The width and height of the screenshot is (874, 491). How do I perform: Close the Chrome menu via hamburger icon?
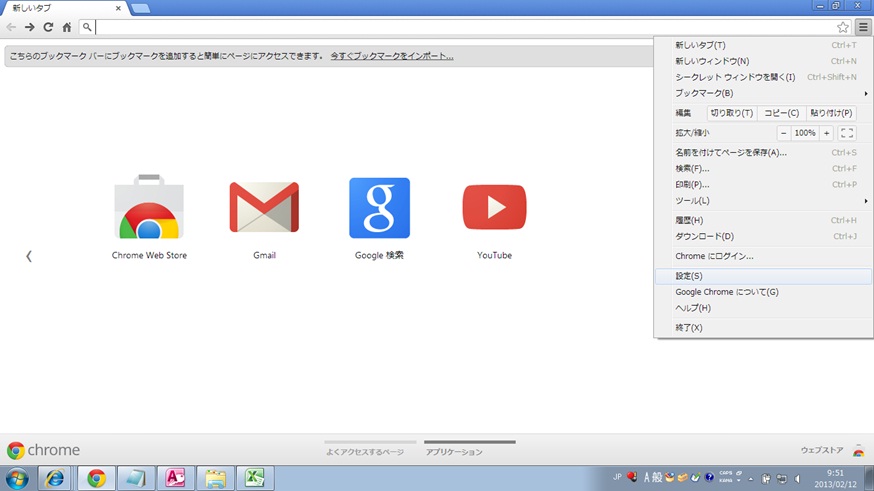click(x=863, y=27)
